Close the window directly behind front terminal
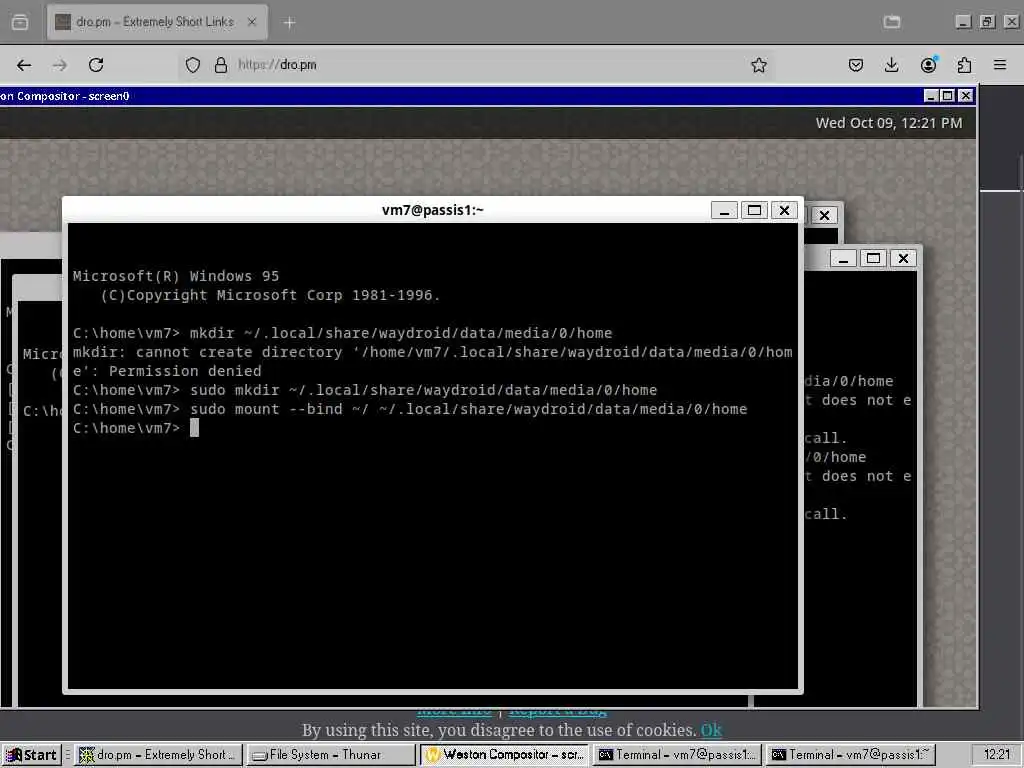 pyautogui.click(x=824, y=215)
